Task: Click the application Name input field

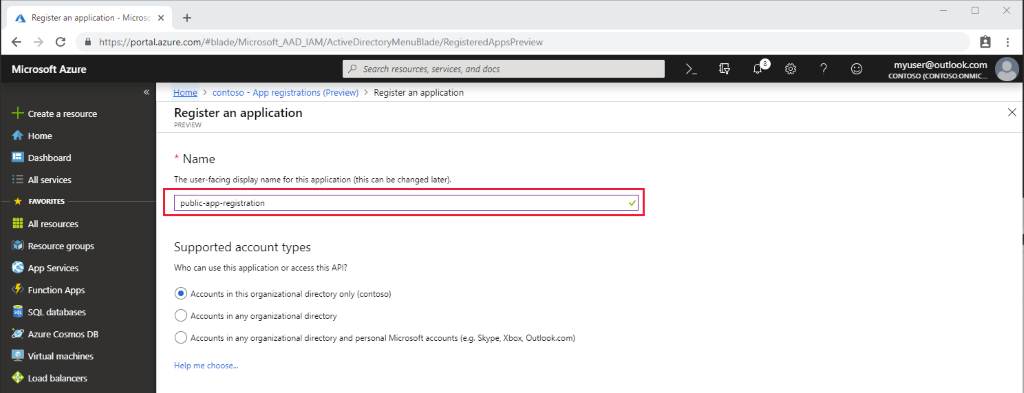Action: [x=405, y=203]
